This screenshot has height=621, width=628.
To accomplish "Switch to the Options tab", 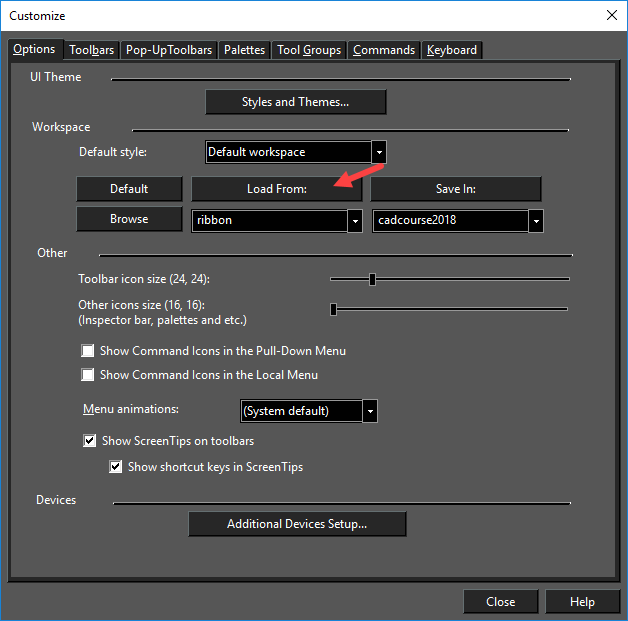I will pos(34,49).
